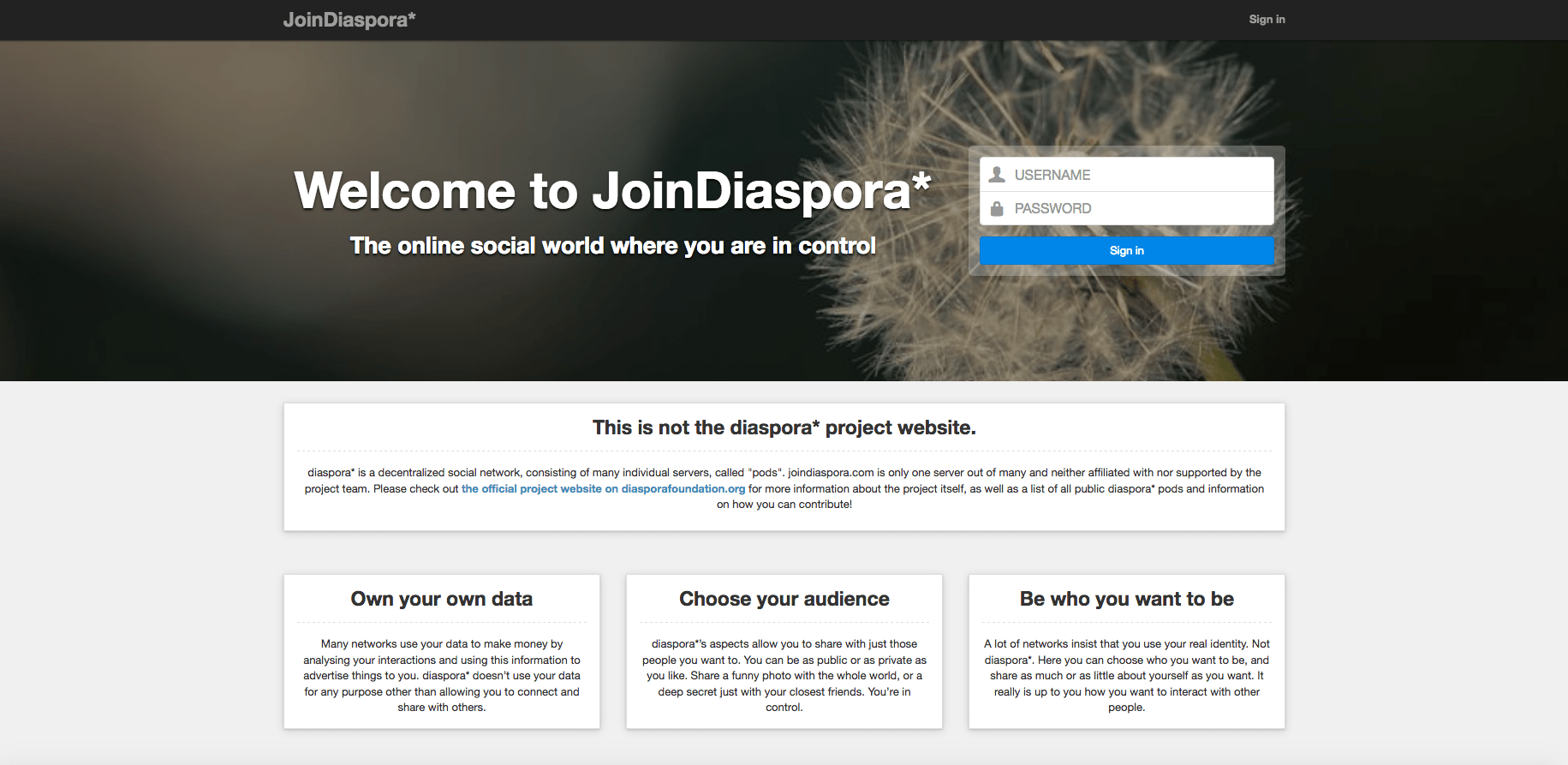Click the blue Sign in button

pyautogui.click(x=1126, y=250)
